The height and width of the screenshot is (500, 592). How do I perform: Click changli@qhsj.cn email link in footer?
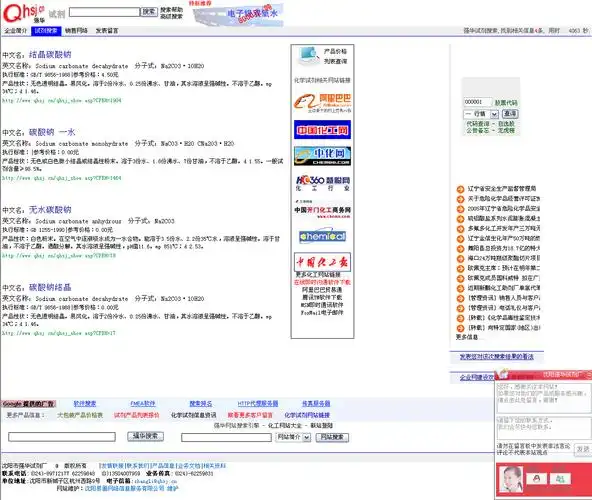click(x=155, y=481)
